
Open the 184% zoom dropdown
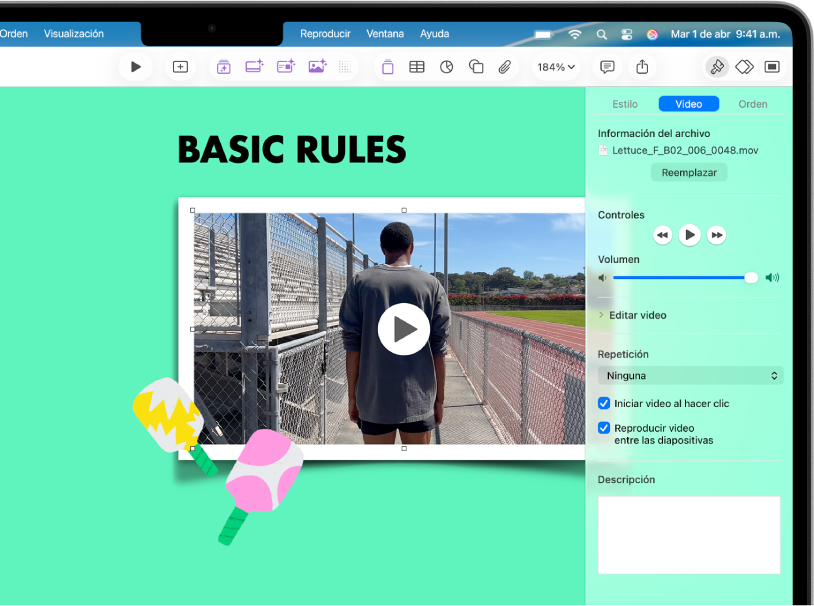pyautogui.click(x=556, y=67)
